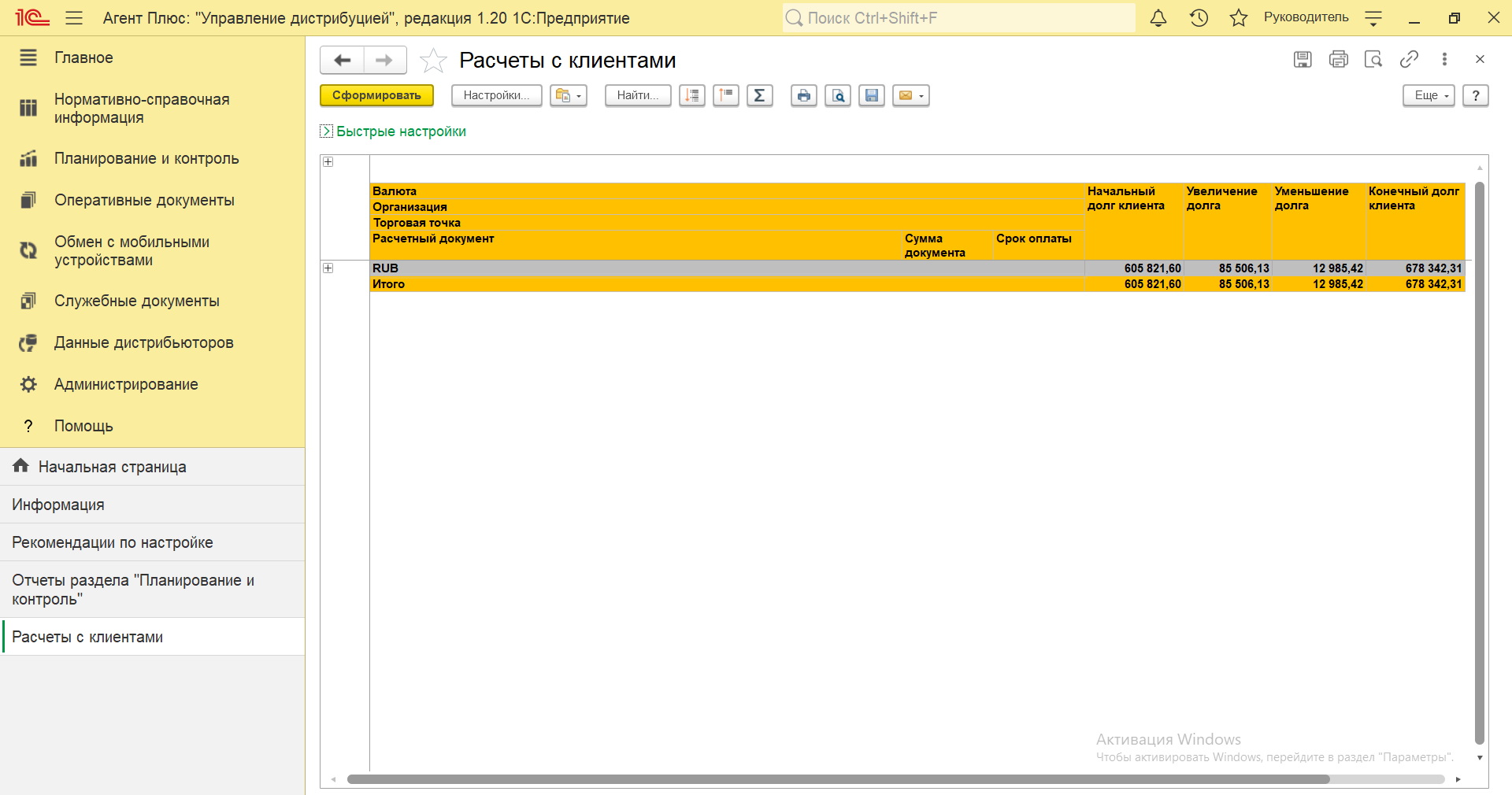
Task: Open print preview icon in report toolbar
Action: point(838,95)
